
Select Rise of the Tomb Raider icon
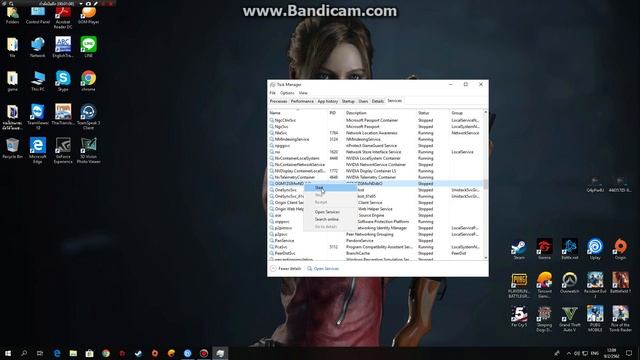pos(620,319)
